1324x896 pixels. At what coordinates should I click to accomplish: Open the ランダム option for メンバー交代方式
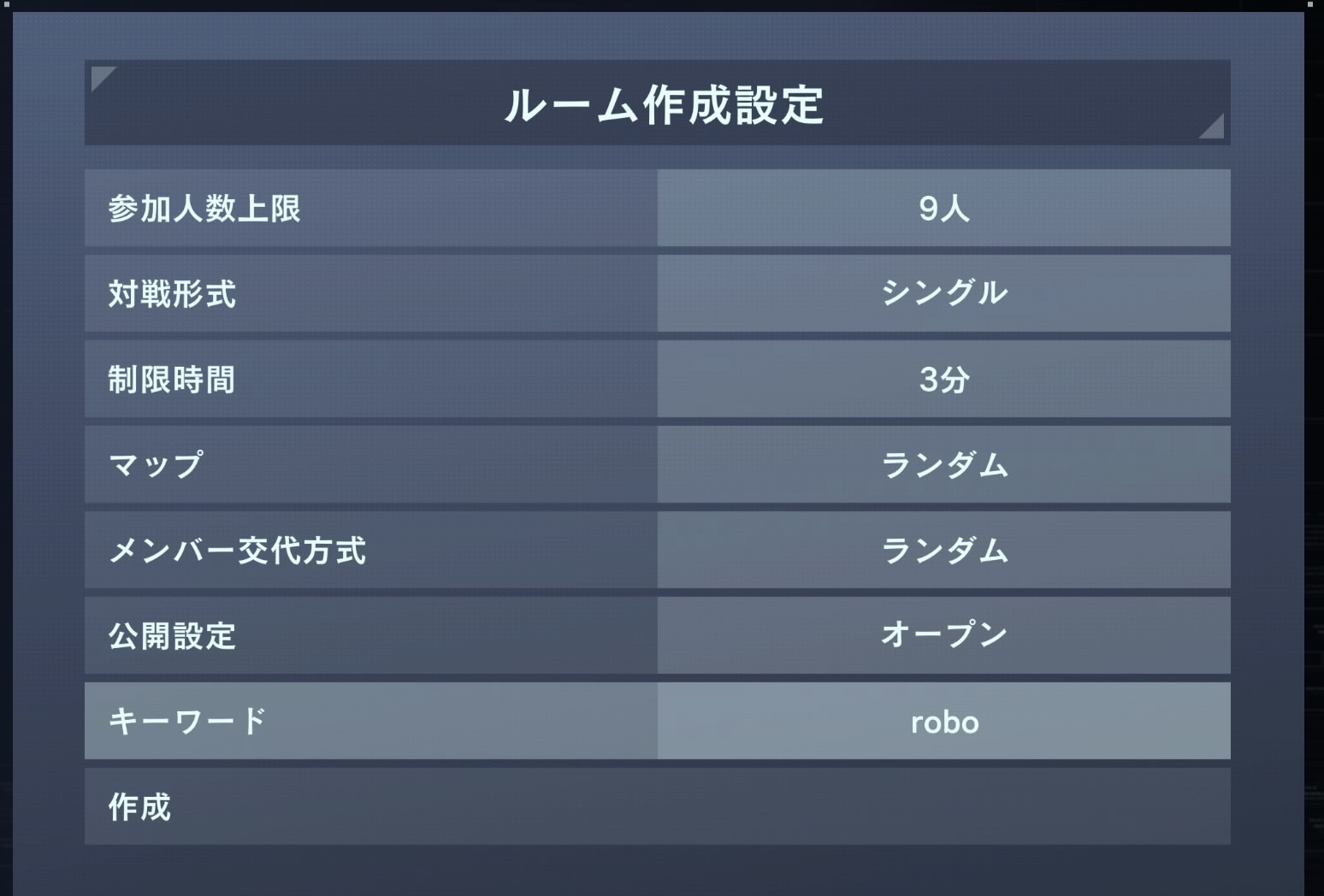[x=943, y=551]
